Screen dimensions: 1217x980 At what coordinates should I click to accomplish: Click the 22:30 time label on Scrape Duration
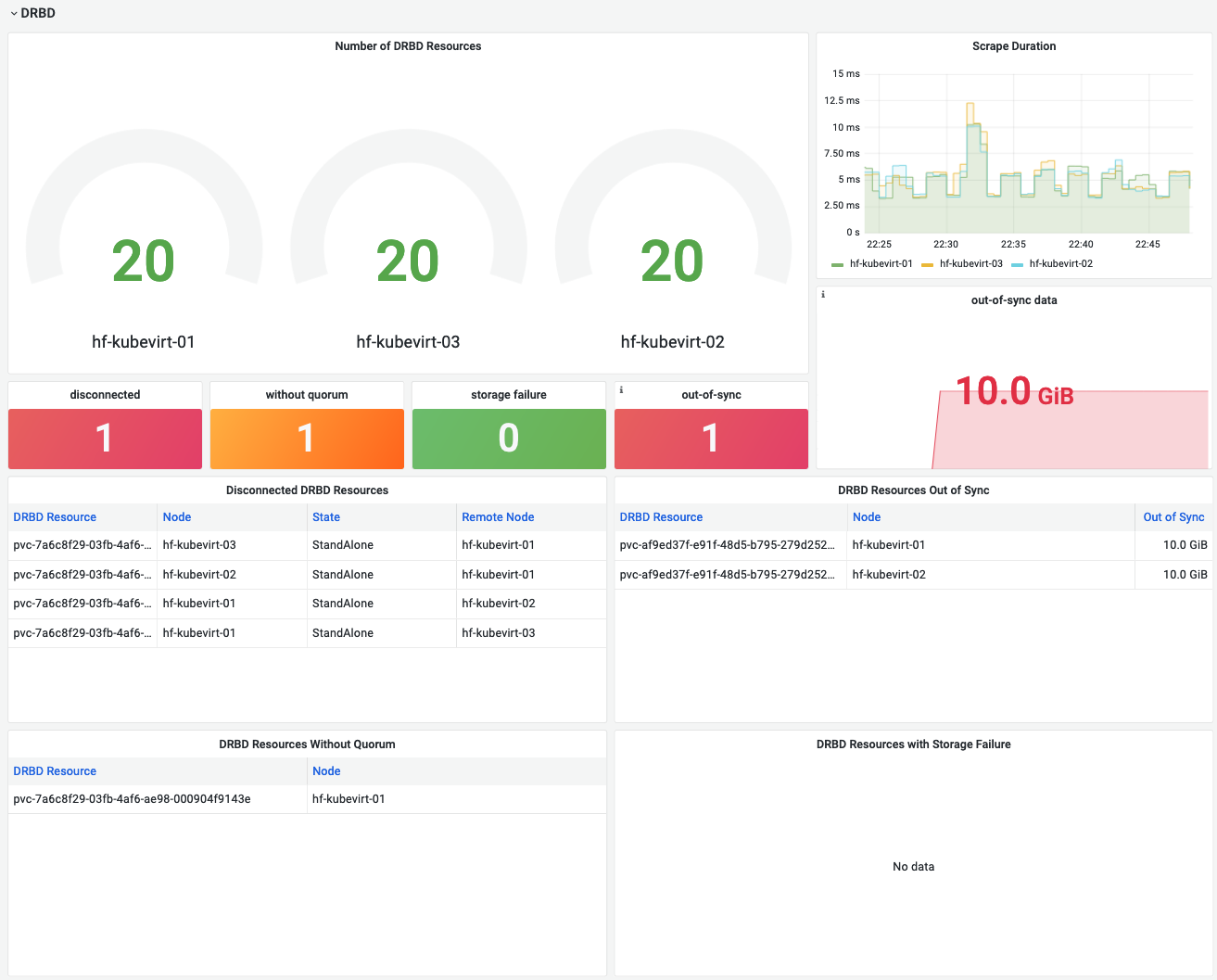point(945,245)
